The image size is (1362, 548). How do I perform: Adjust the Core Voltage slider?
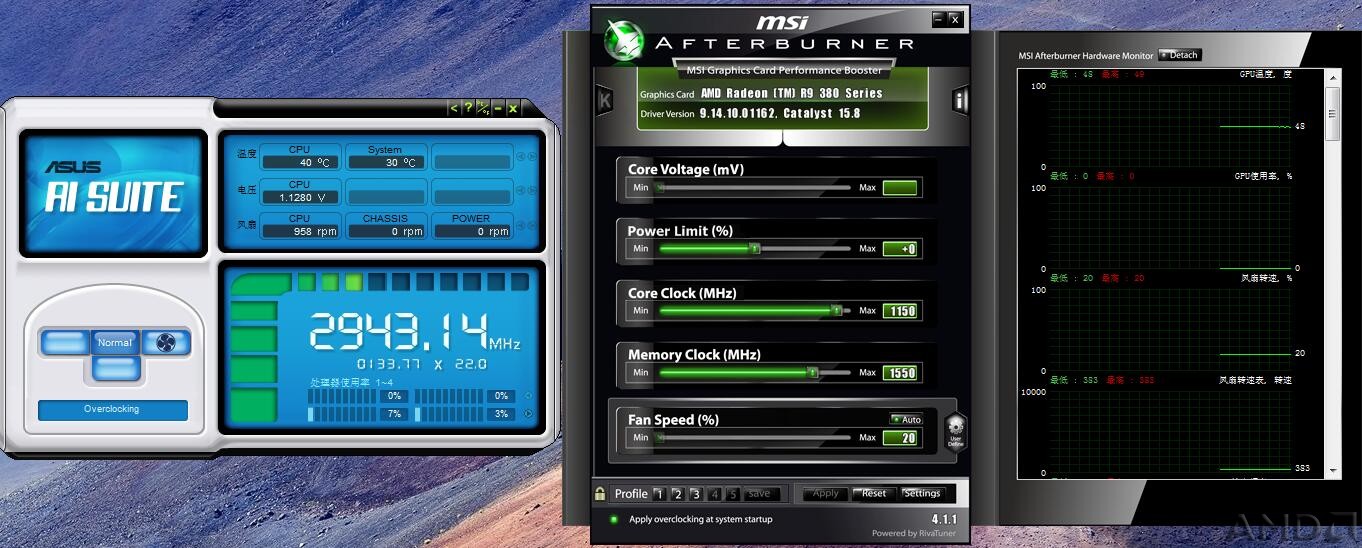[755, 187]
